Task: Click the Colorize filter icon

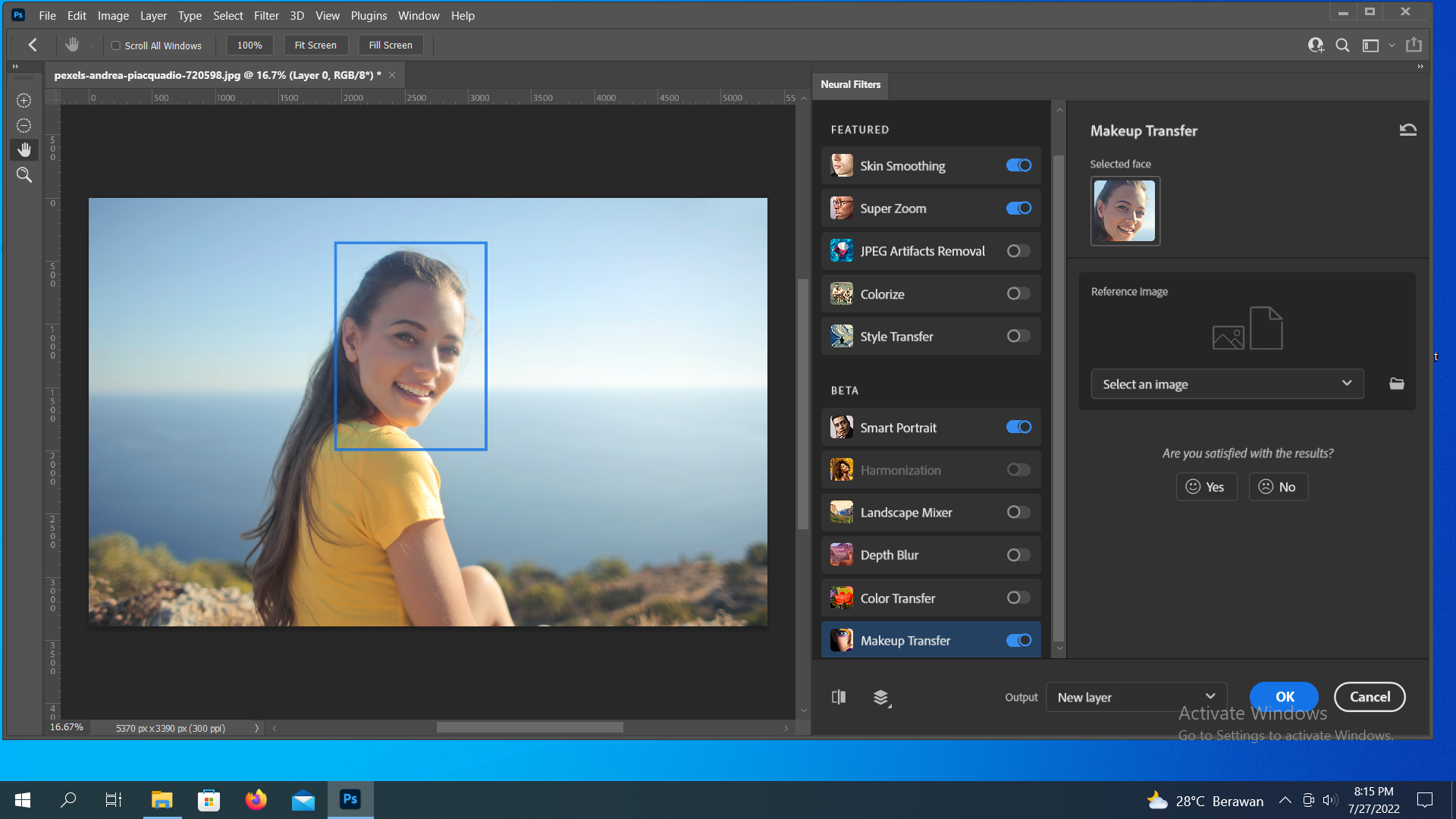Action: [842, 293]
